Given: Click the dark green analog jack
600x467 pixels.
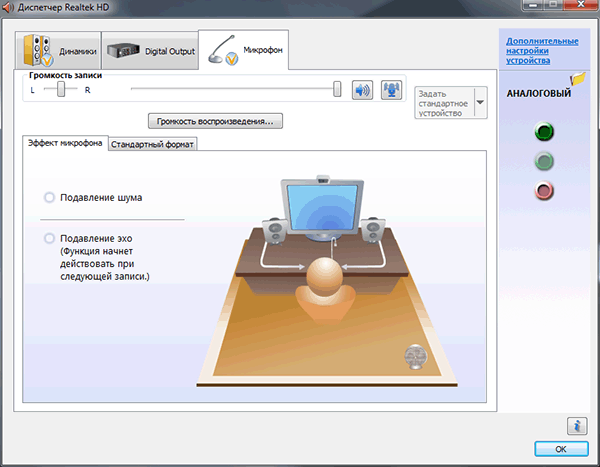Looking at the screenshot, I should pyautogui.click(x=544, y=131).
